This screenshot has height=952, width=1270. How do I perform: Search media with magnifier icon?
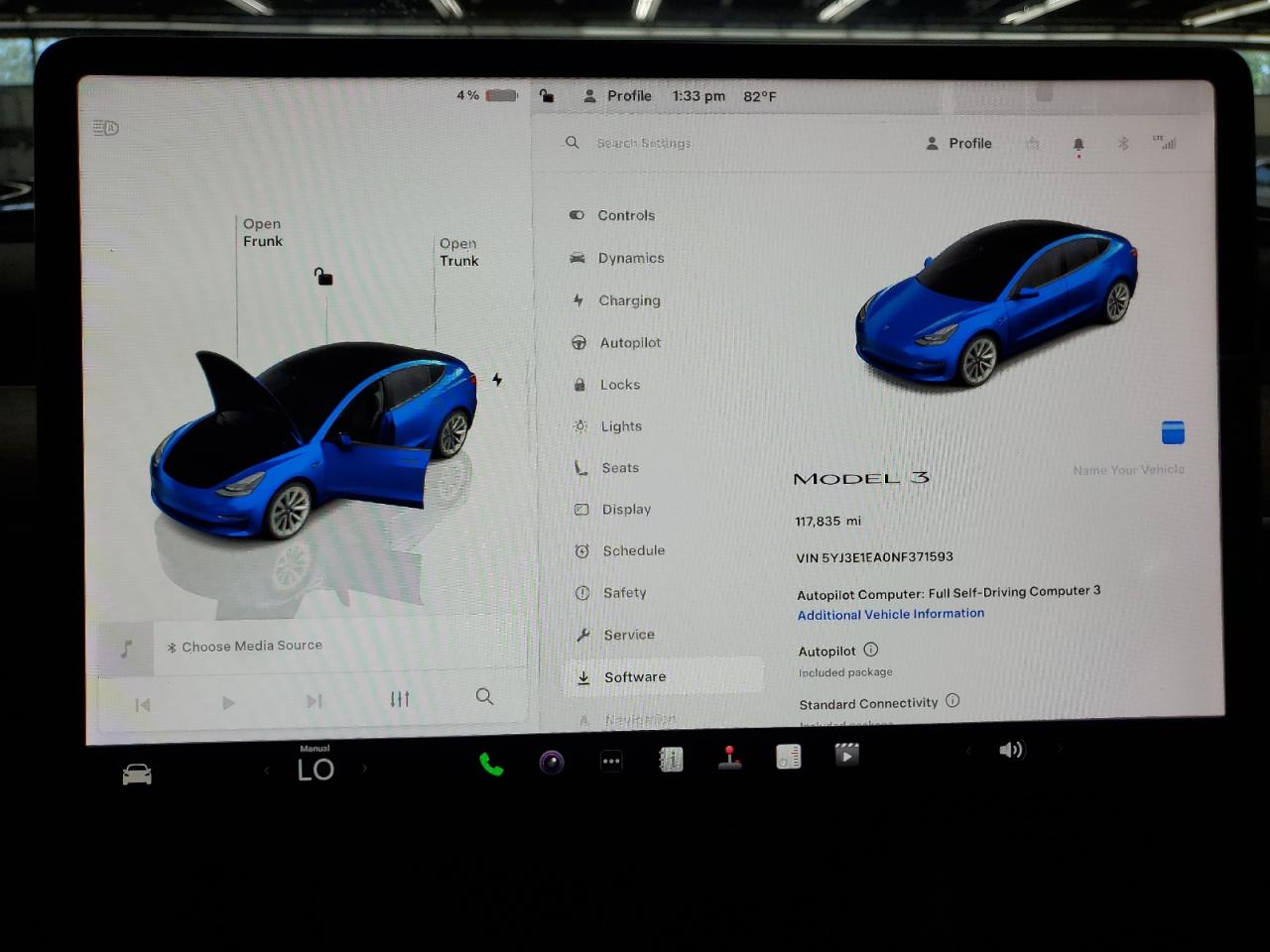[x=484, y=696]
